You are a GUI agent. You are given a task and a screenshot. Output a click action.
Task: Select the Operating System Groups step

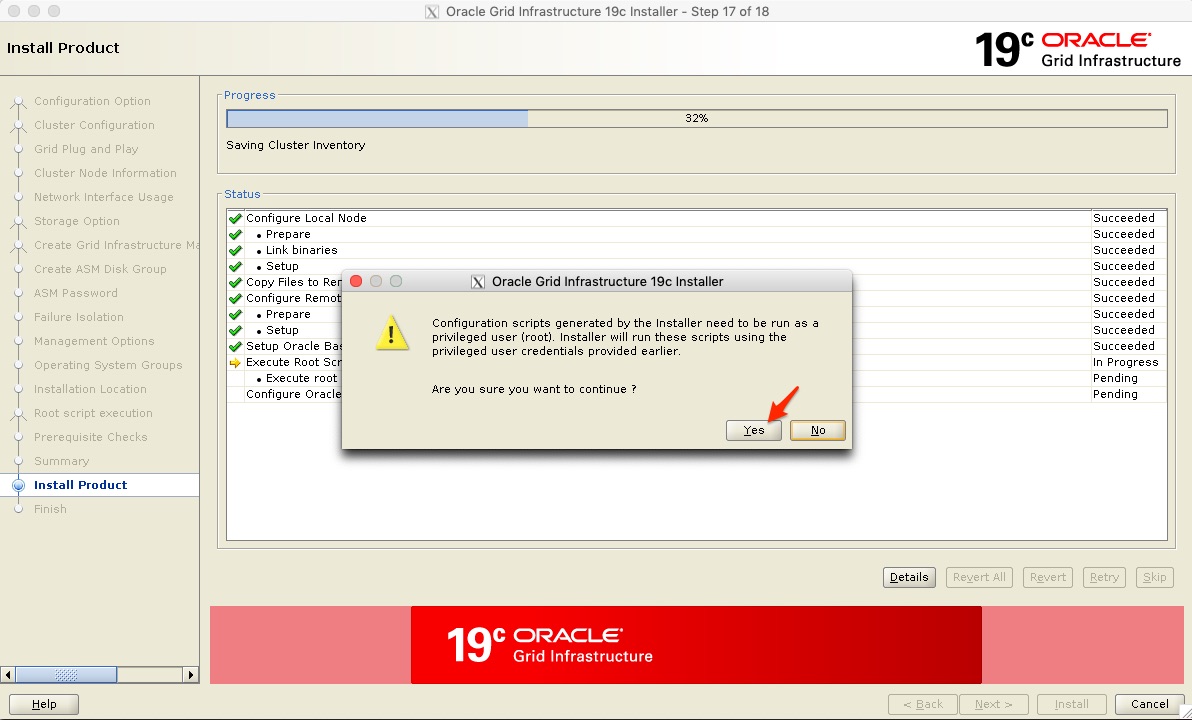click(x=108, y=365)
